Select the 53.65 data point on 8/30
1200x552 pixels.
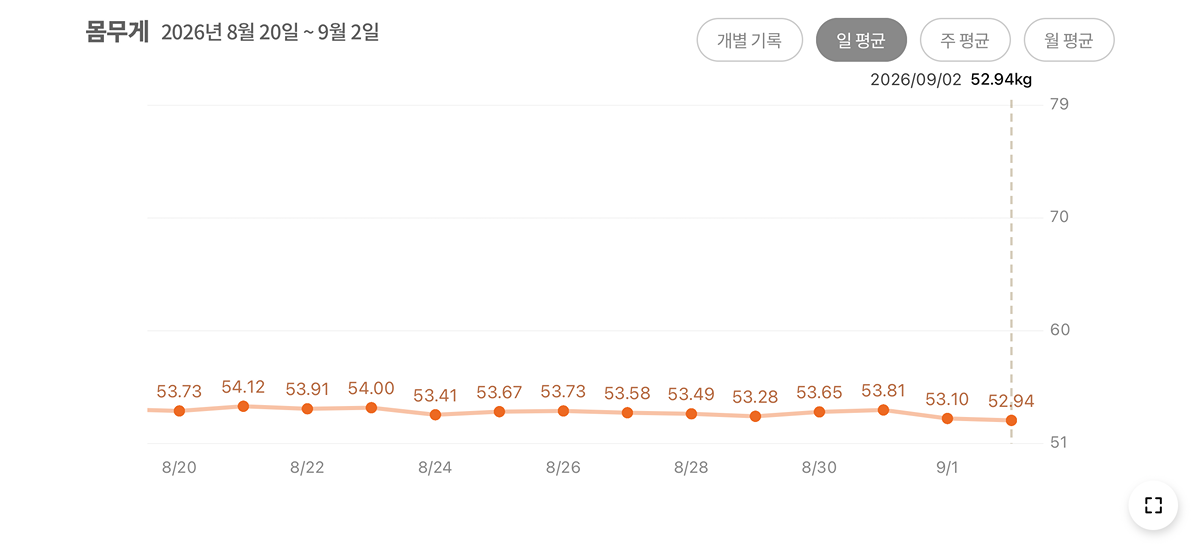tap(819, 412)
